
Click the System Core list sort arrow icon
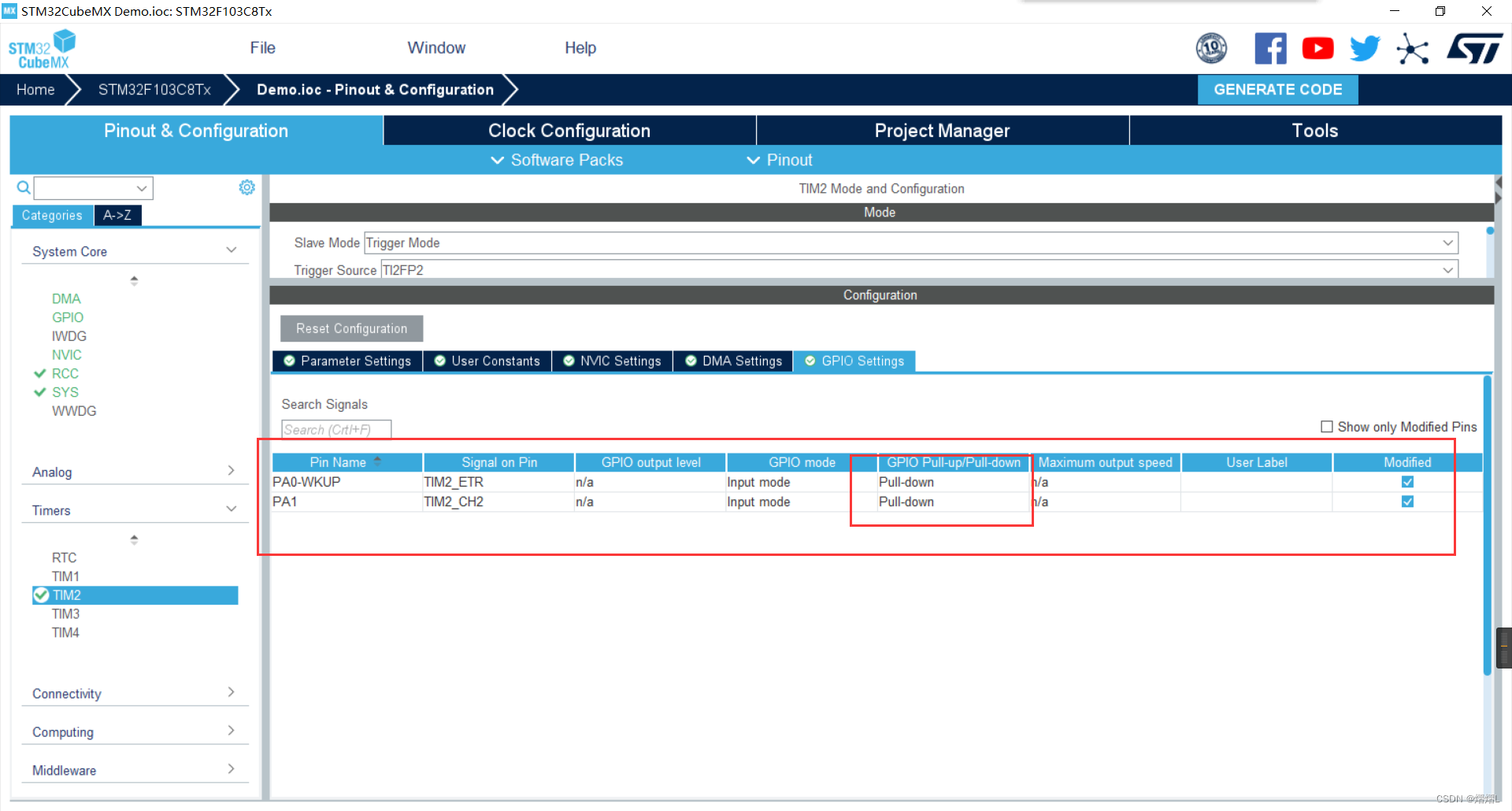point(134,280)
